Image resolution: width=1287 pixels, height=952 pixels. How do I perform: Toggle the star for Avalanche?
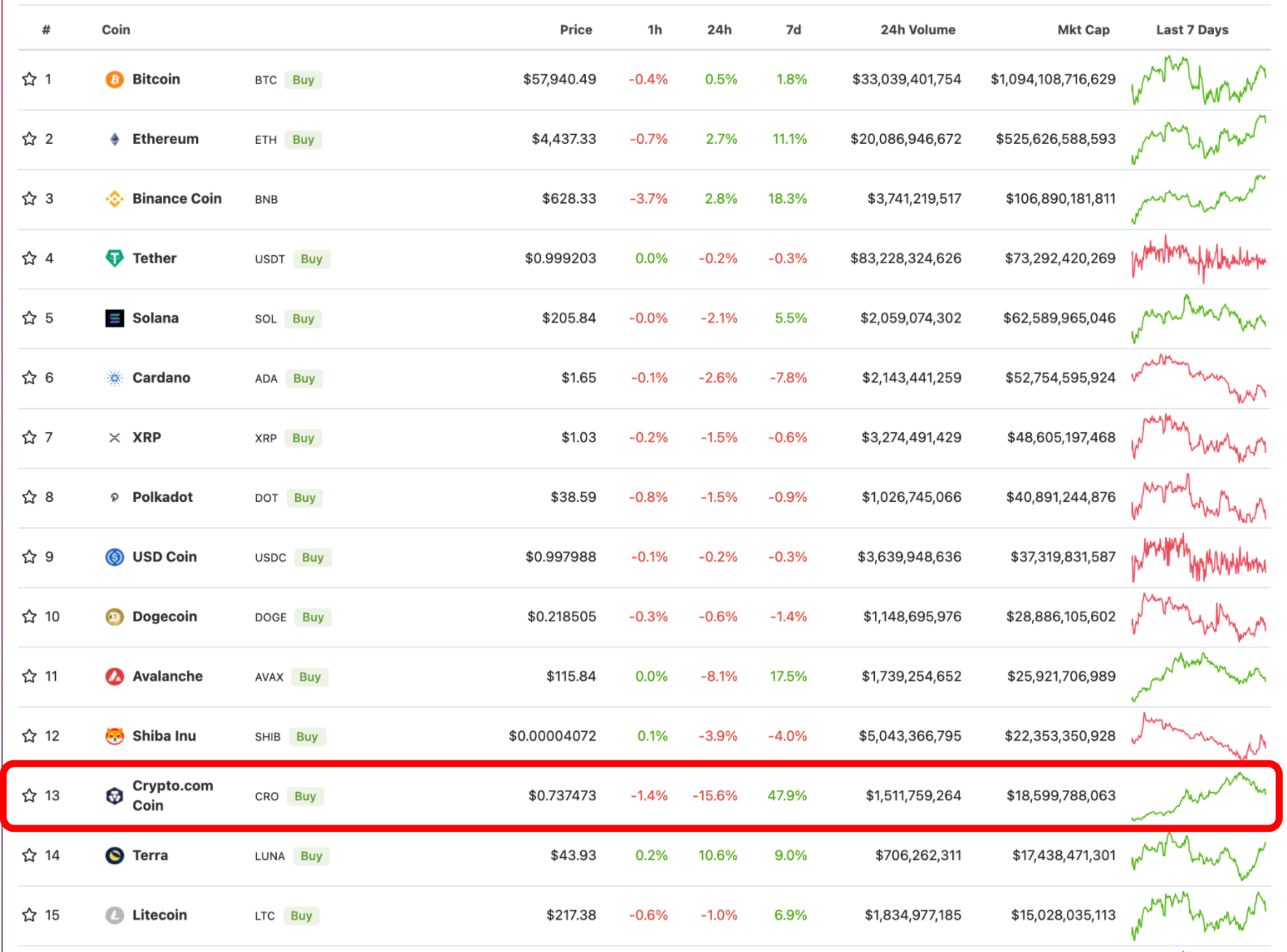pos(29,676)
